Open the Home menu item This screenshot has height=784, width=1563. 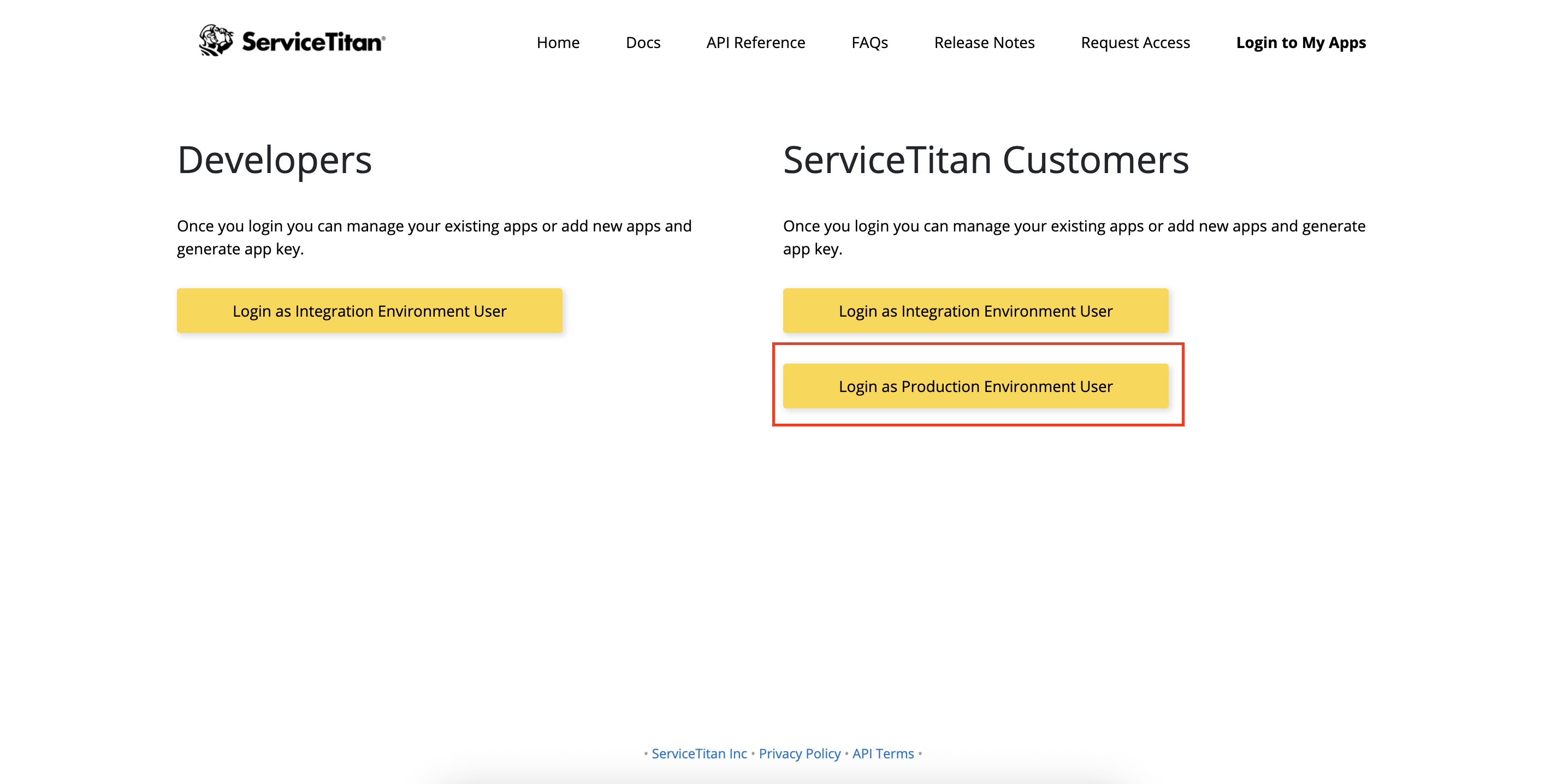(558, 43)
